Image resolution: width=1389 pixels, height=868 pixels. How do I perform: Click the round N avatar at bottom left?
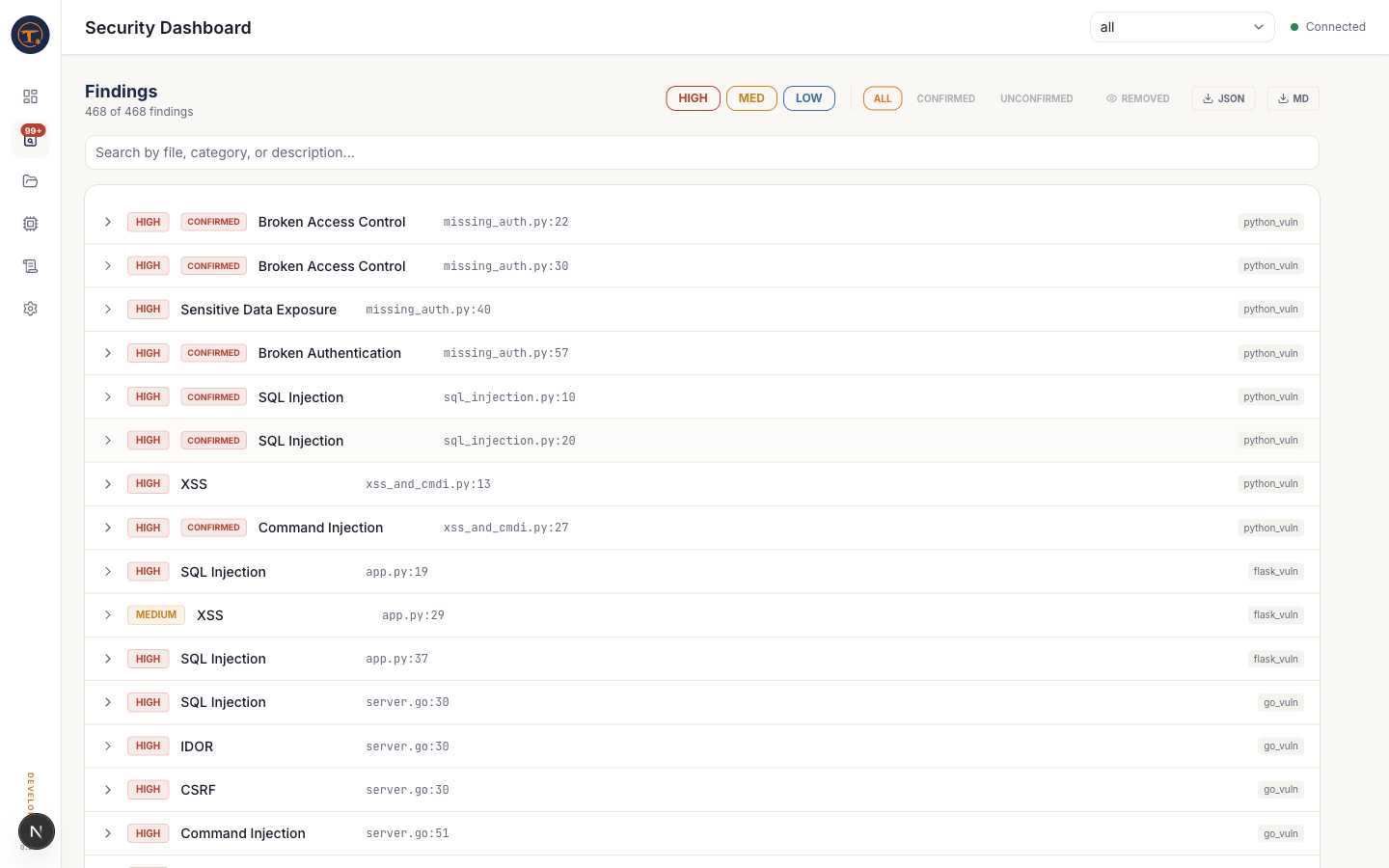[x=36, y=831]
